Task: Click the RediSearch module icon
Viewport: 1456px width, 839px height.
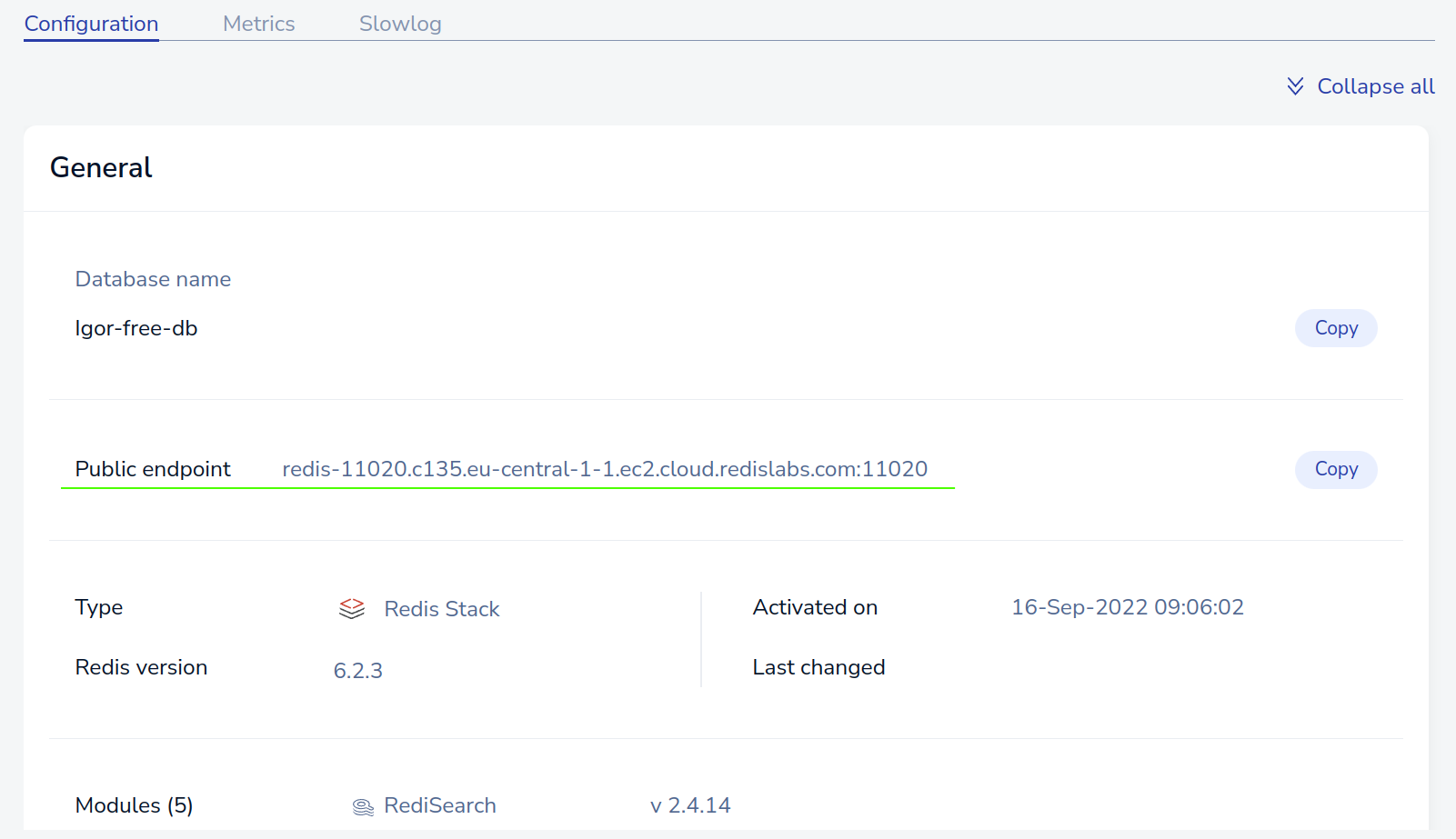Action: (362, 805)
